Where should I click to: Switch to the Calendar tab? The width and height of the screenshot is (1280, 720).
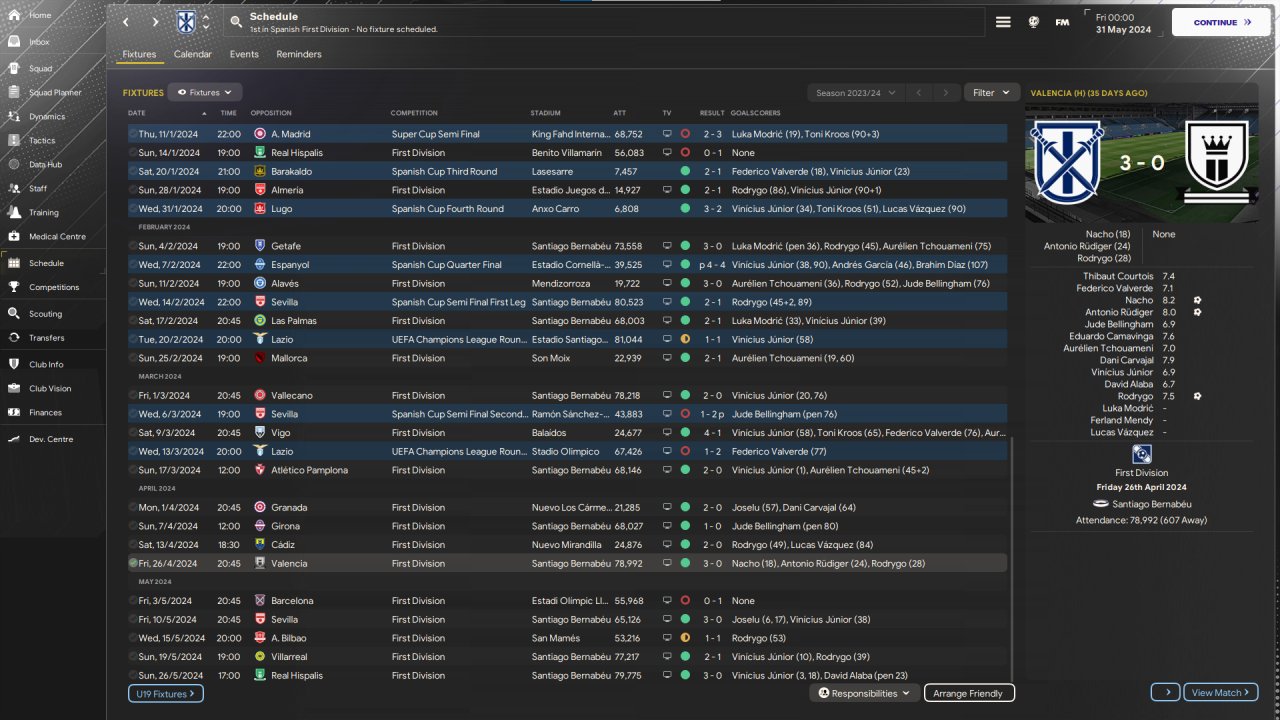coord(193,54)
